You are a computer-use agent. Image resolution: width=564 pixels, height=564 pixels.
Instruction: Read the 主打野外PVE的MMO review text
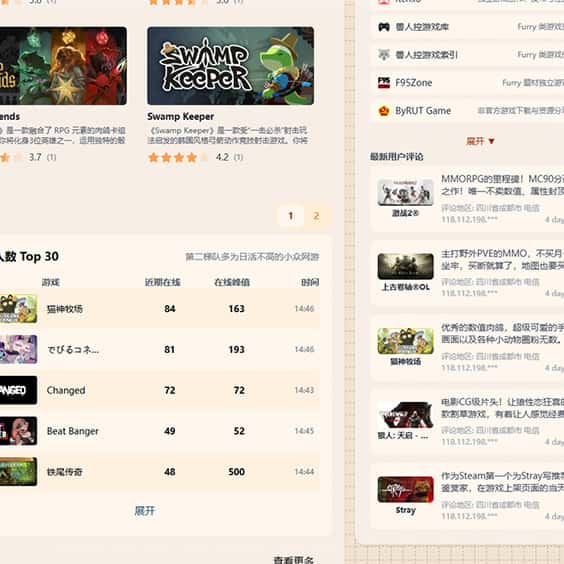[x=502, y=259]
